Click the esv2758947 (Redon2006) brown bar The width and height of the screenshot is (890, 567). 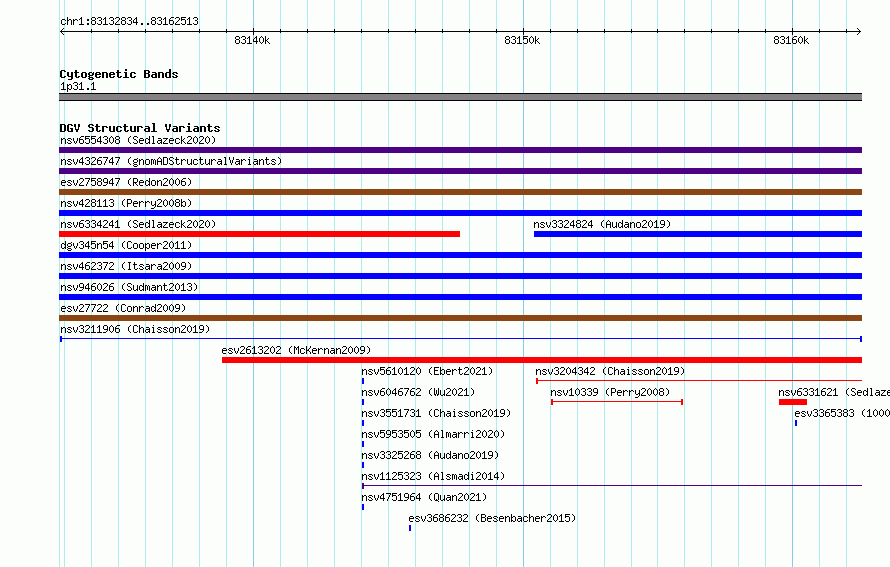[x=460, y=192]
